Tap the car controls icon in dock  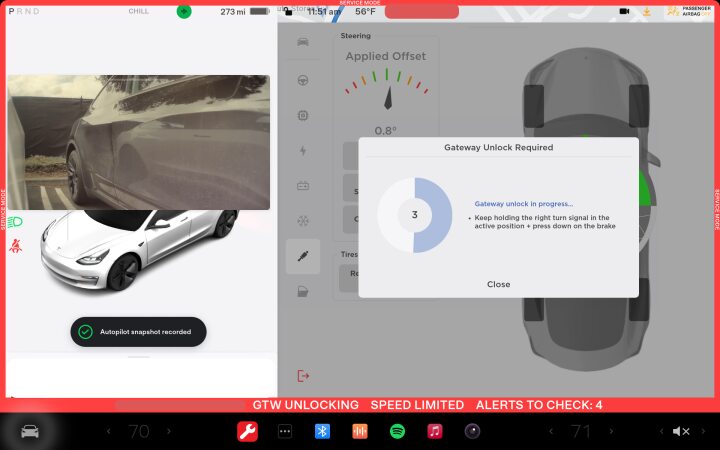30,431
